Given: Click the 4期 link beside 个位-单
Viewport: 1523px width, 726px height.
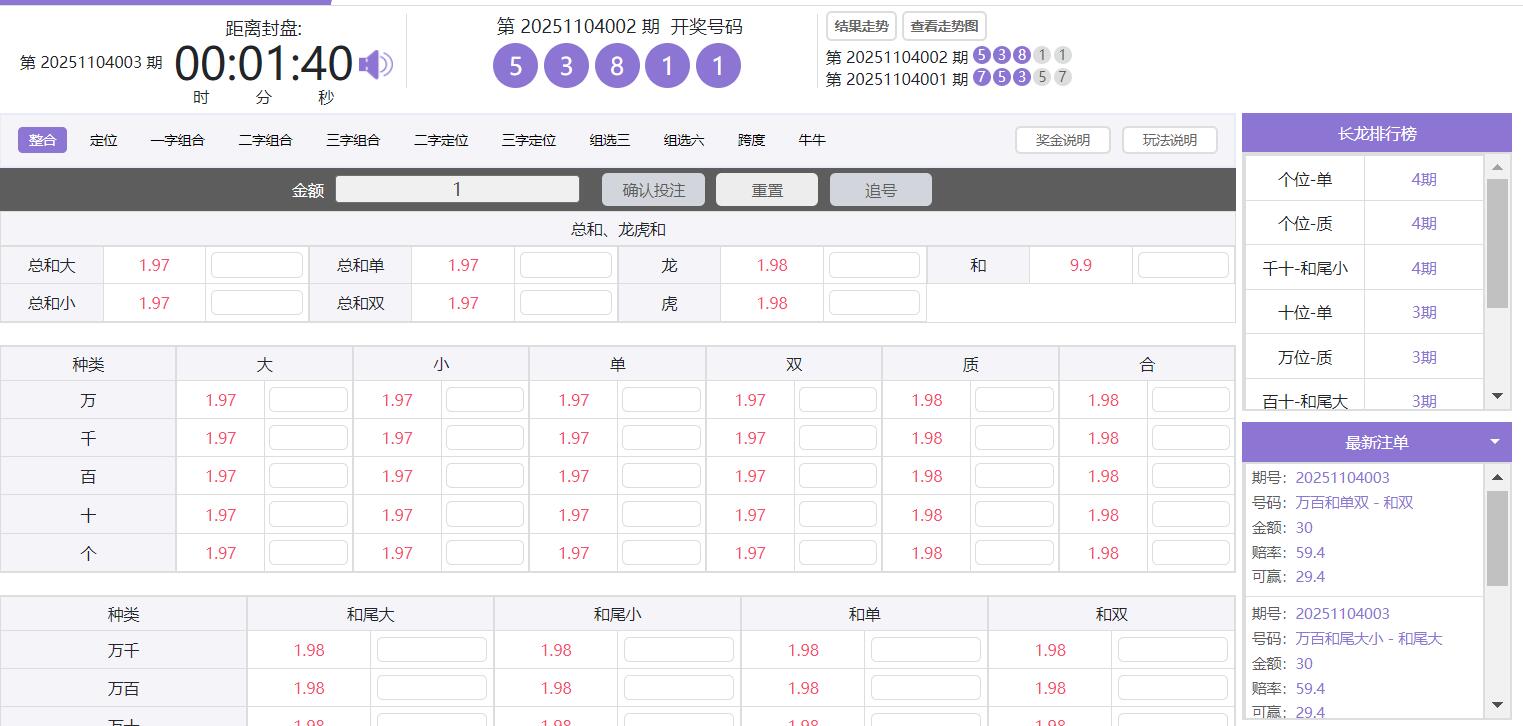Looking at the screenshot, I should point(1424,178).
